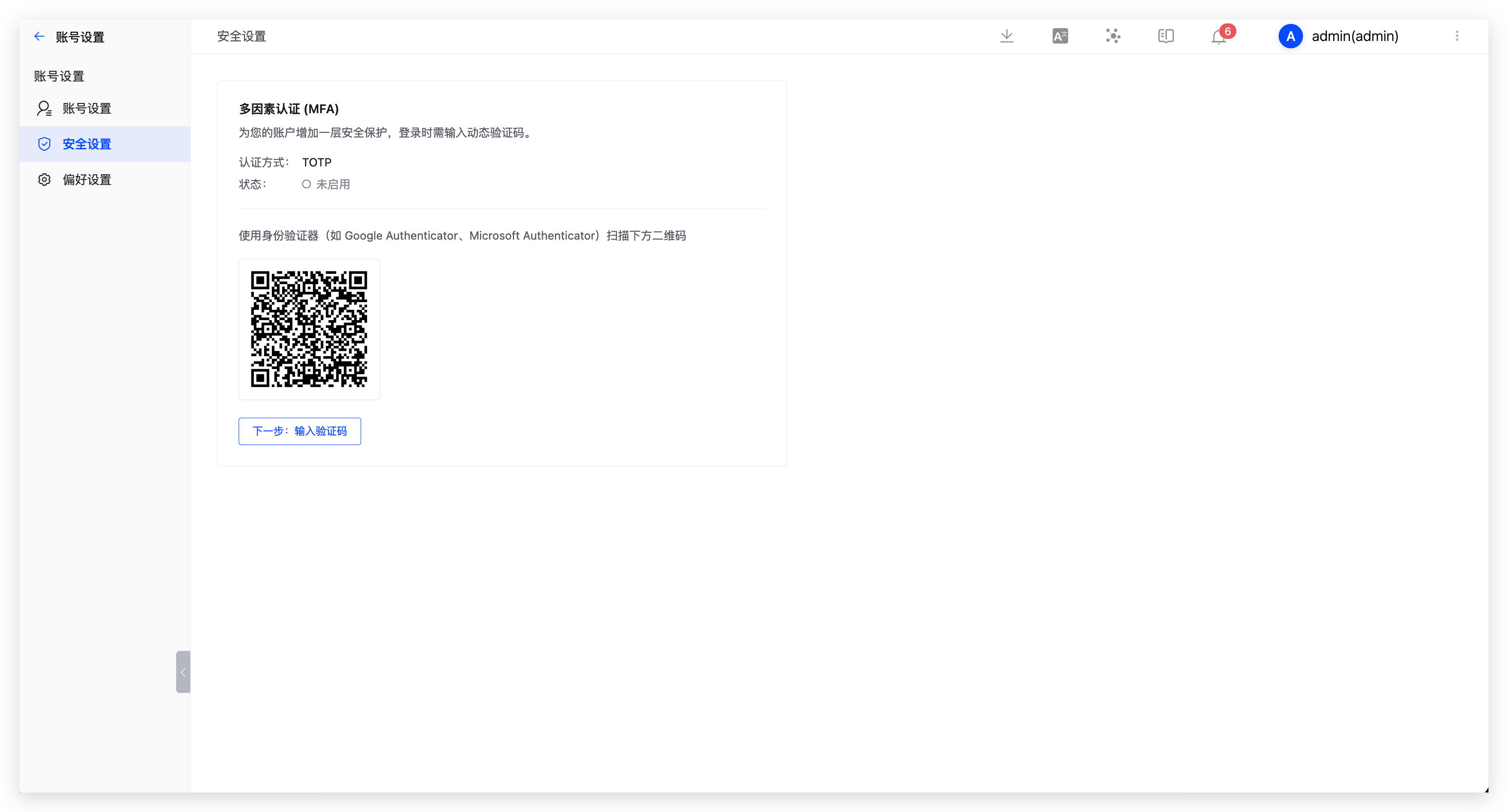The width and height of the screenshot is (1508, 812).
Task: Click the AI sparkle dots icon
Action: pos(1113,36)
